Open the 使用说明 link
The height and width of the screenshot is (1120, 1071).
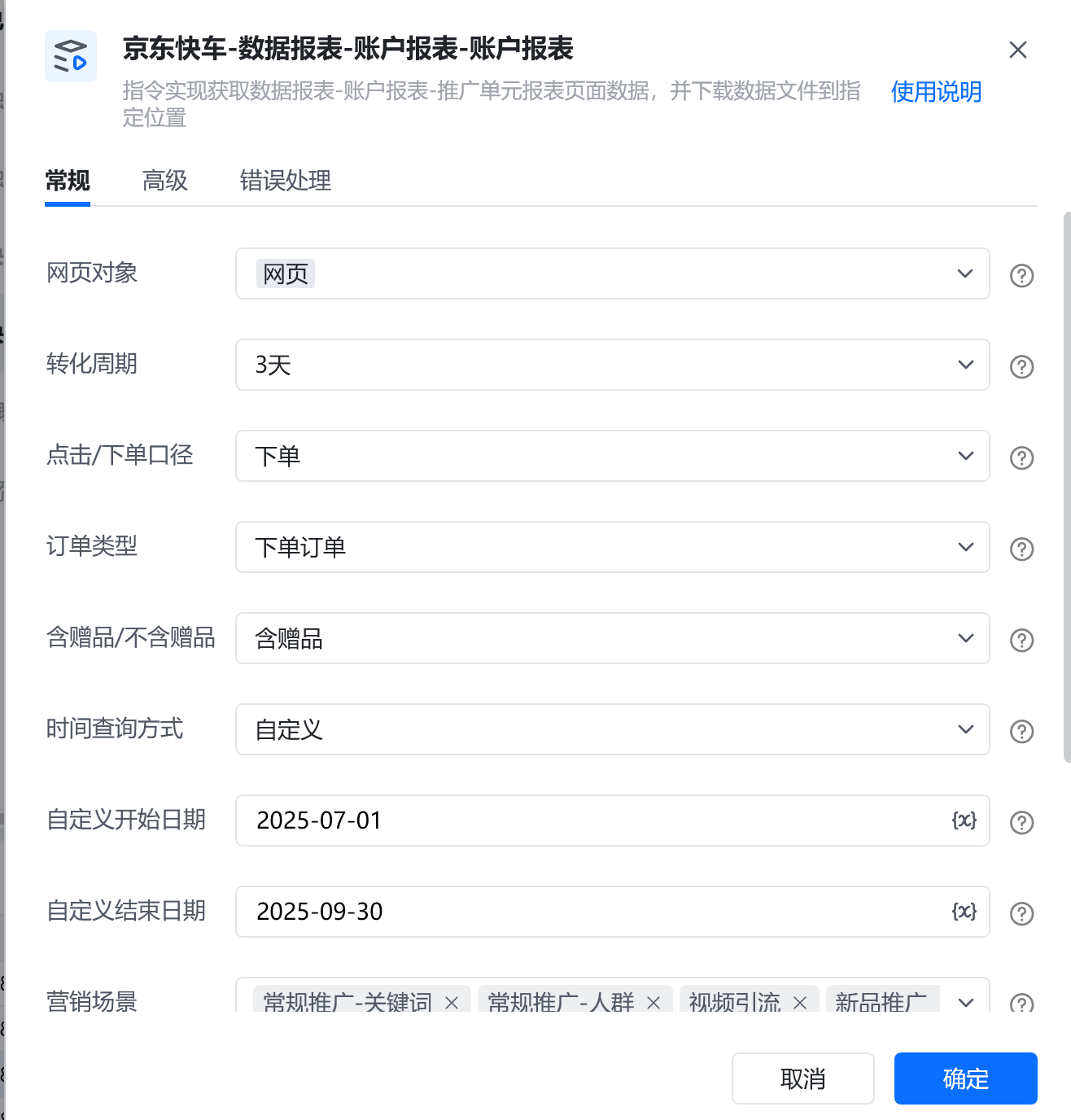click(x=936, y=92)
